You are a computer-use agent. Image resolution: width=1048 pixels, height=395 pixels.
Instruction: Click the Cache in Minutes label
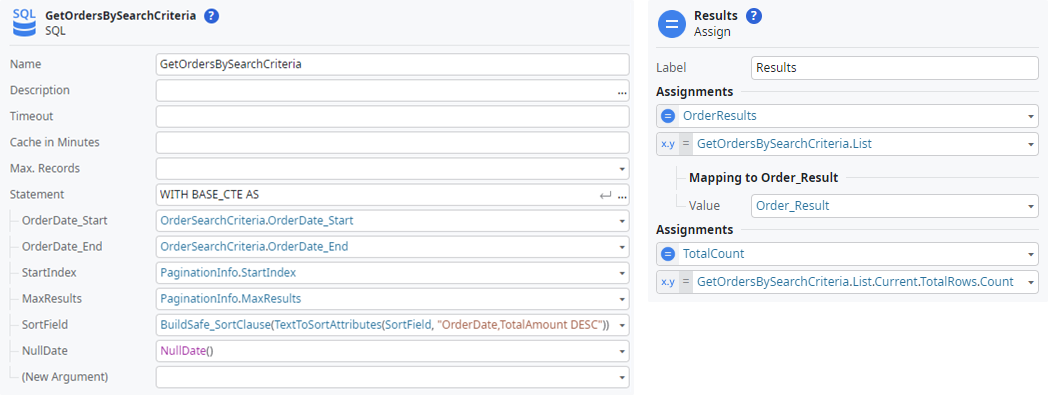click(x=55, y=142)
